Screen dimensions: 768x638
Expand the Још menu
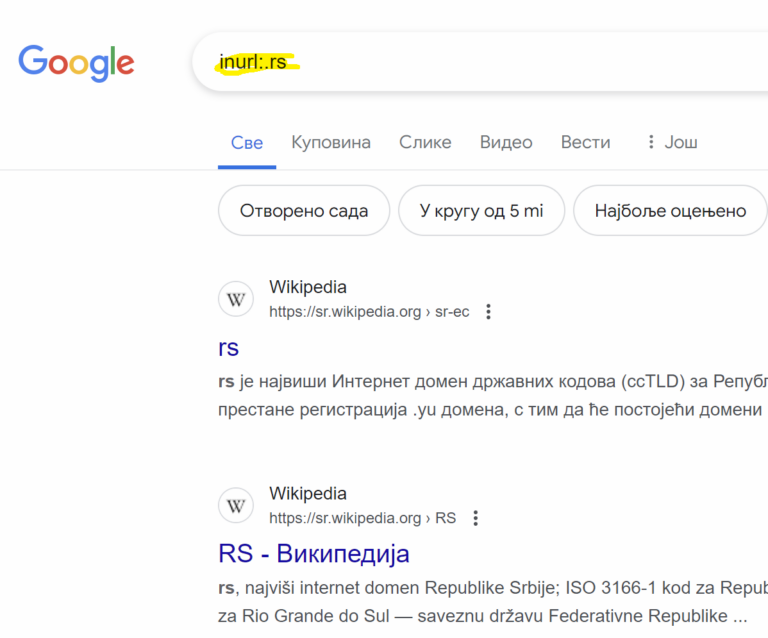[672, 142]
